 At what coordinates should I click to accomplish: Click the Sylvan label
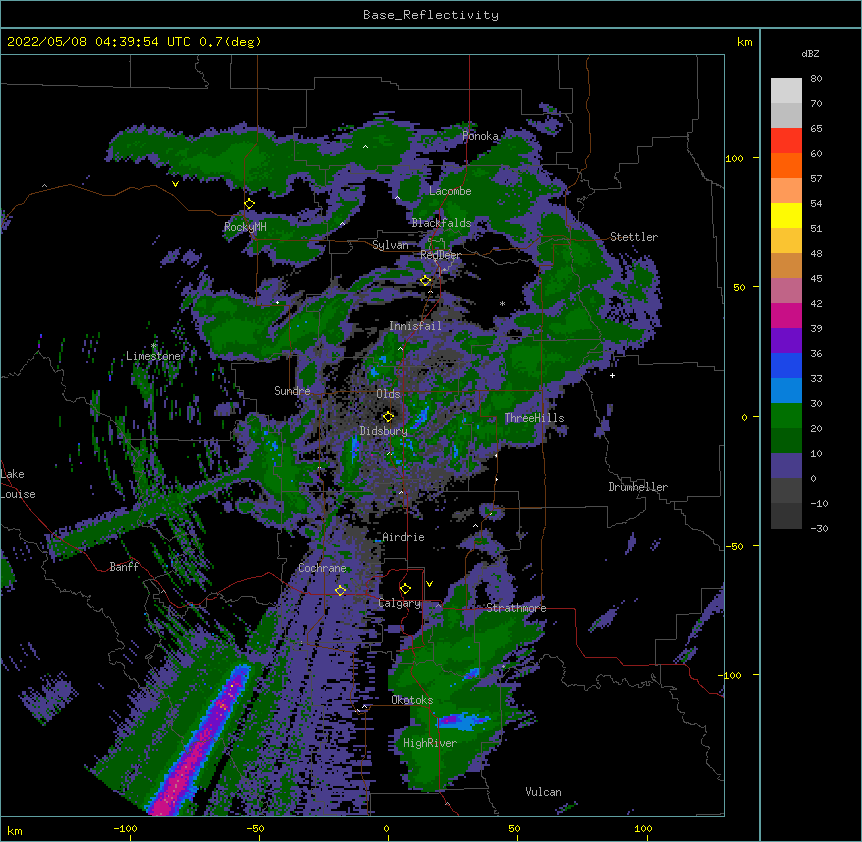390,245
